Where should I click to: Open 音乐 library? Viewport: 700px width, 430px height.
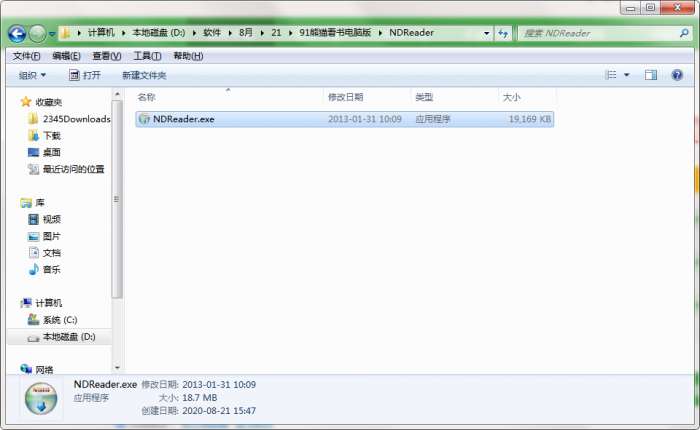52,270
